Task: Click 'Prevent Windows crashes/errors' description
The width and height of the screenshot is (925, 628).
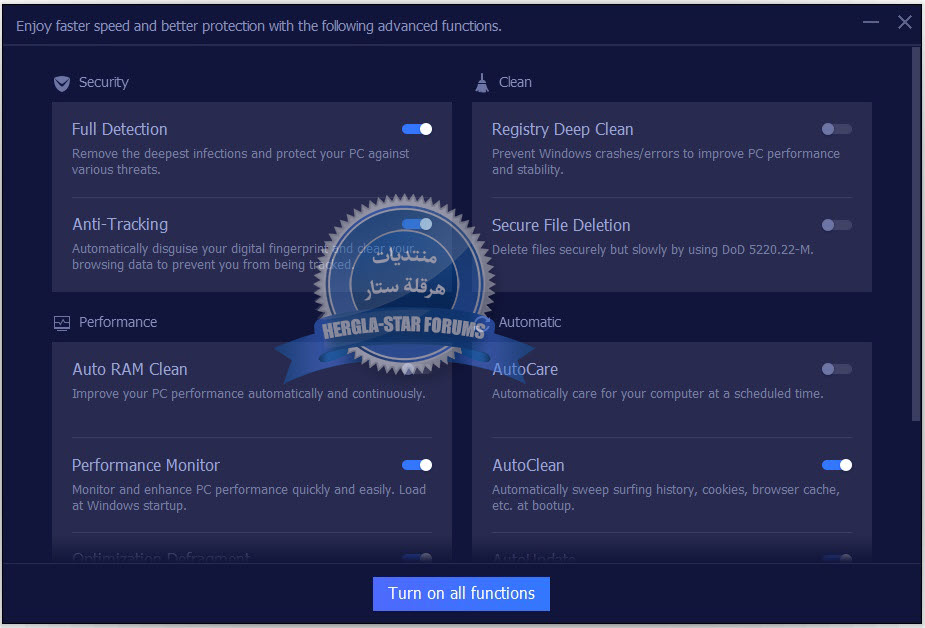Action: point(666,162)
